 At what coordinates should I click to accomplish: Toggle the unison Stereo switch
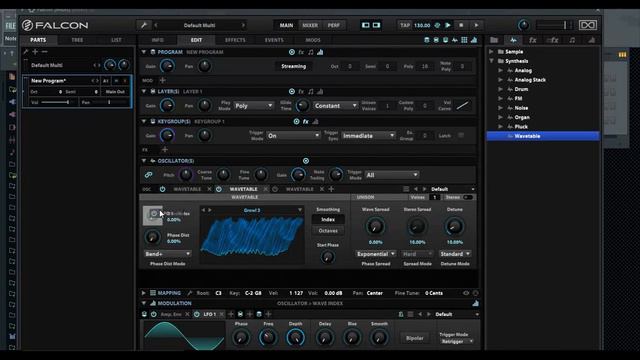point(468,198)
